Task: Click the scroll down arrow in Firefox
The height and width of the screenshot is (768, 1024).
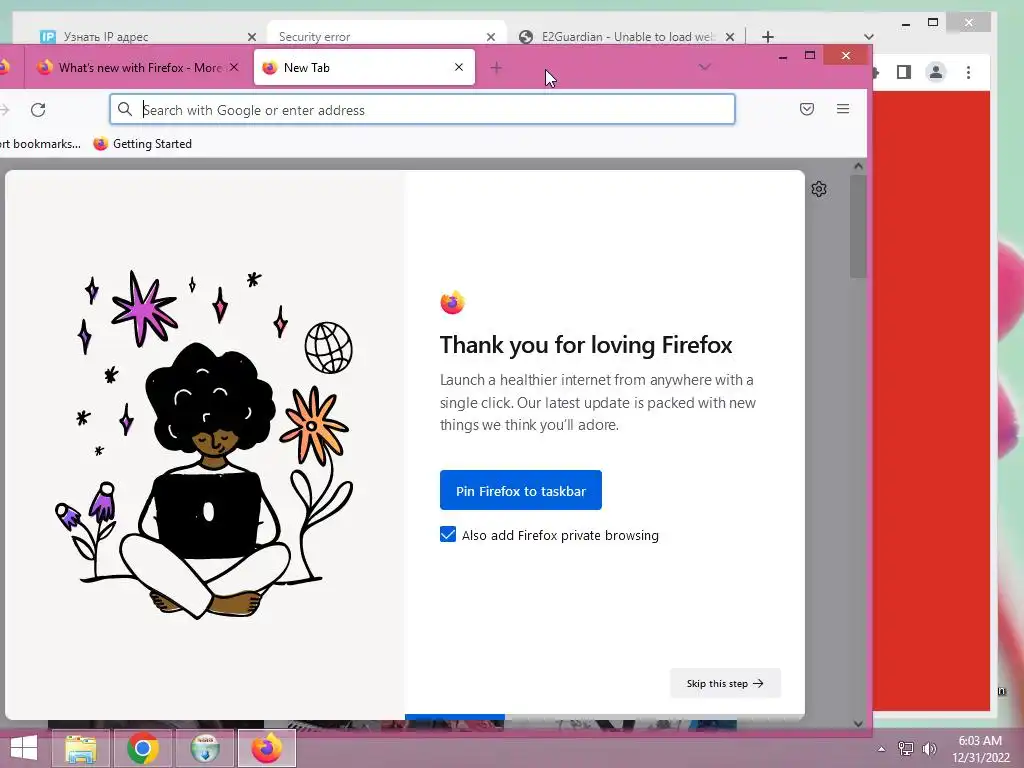Action: 858,724
